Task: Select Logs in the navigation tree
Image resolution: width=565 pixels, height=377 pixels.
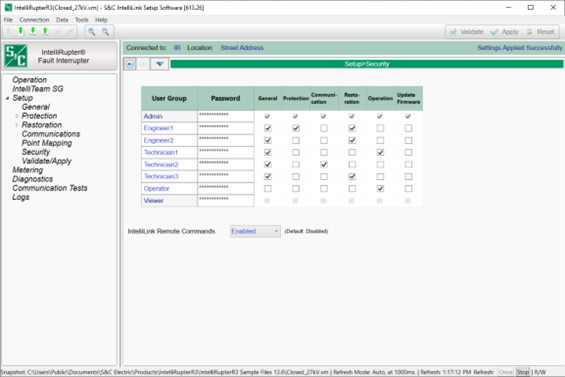Action: pyautogui.click(x=21, y=198)
